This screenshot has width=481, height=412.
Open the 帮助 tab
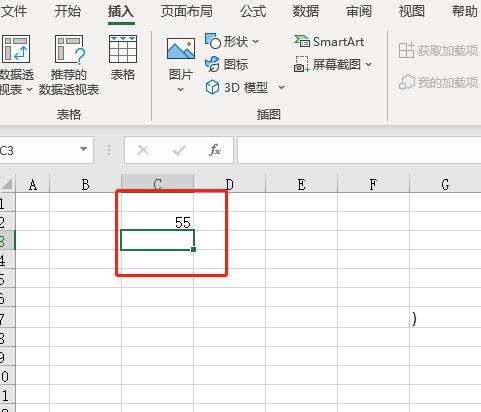(465, 12)
